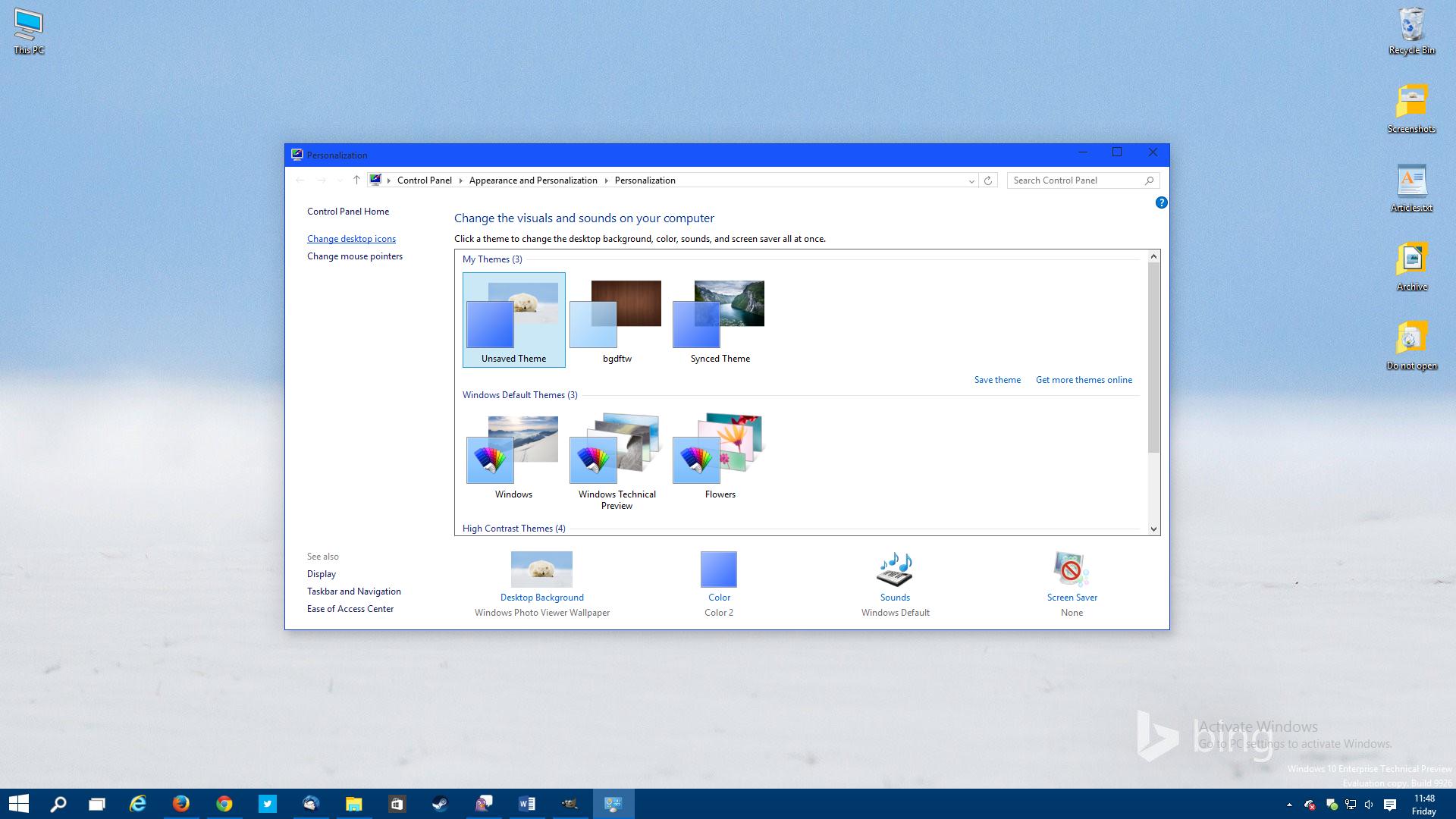This screenshot has width=1456, height=819.
Task: Open Sounds settings via the music notes icon
Action: point(895,570)
